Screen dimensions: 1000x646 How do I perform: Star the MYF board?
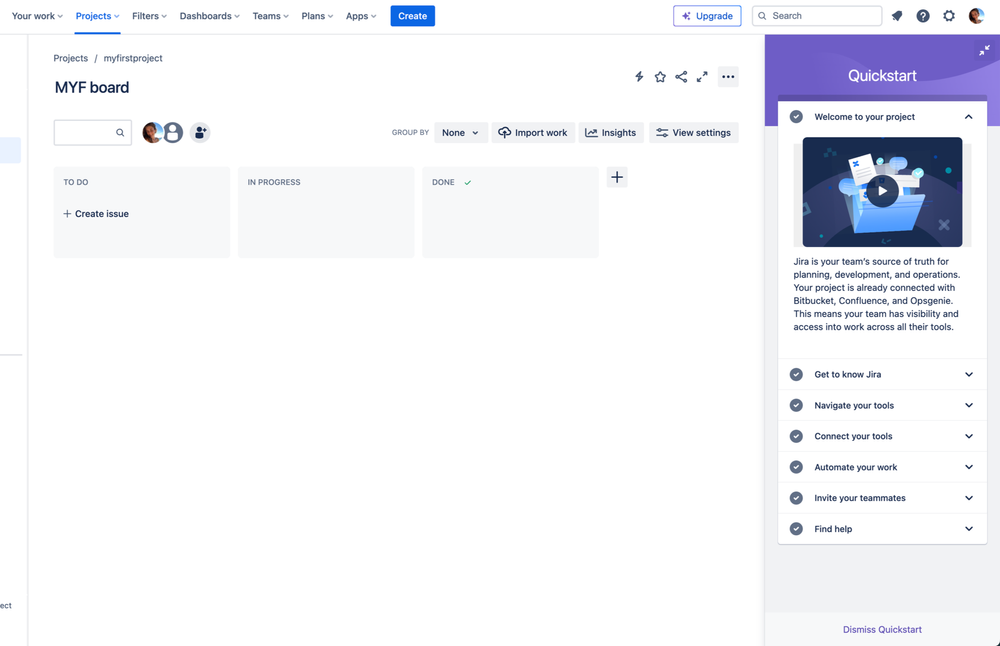point(660,77)
